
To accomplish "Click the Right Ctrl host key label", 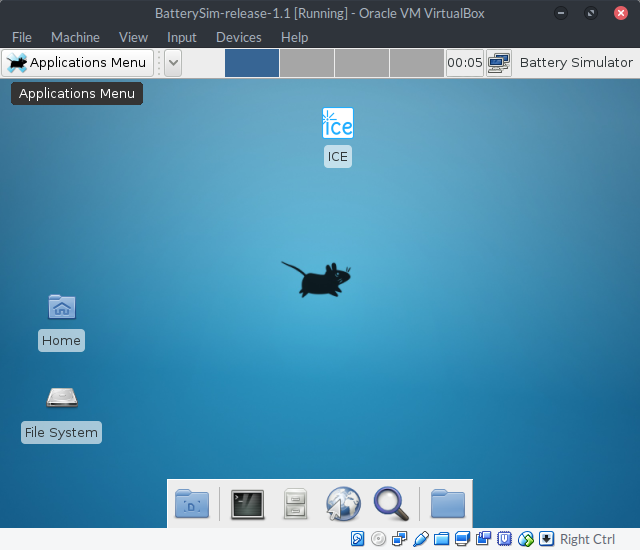I will [587, 539].
